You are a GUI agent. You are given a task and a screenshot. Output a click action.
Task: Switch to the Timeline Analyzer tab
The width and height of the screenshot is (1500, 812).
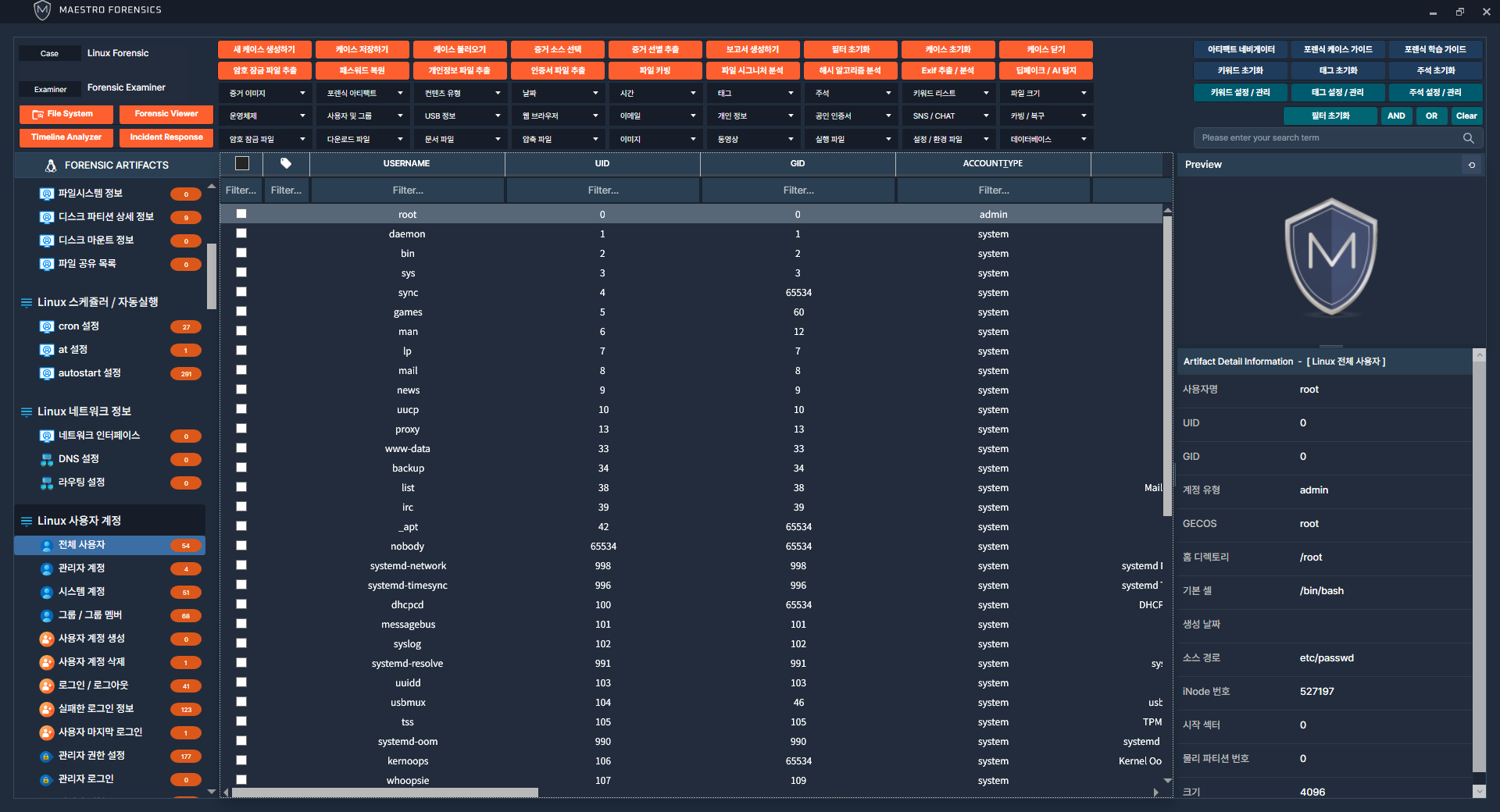click(x=66, y=137)
